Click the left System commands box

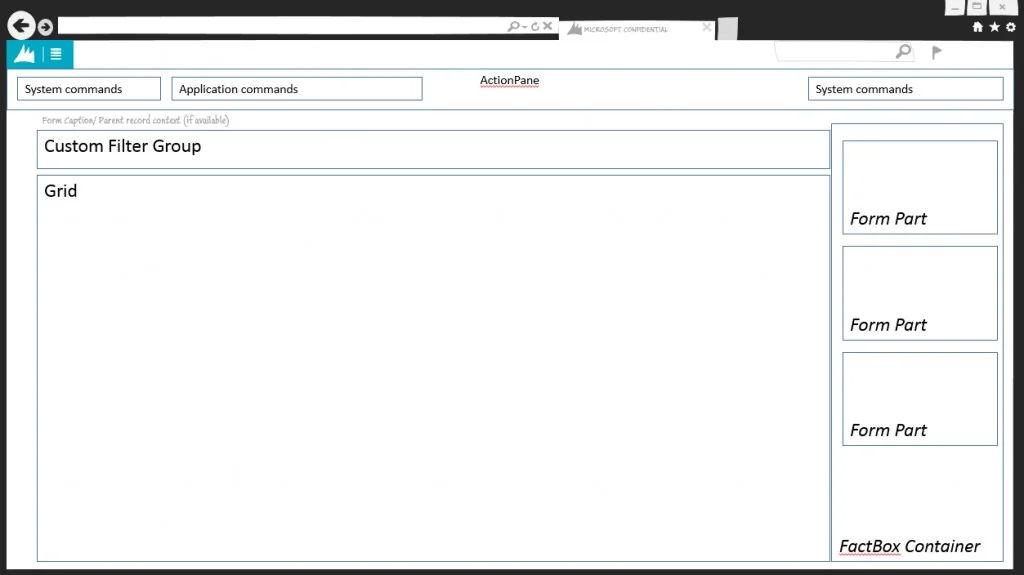point(89,89)
